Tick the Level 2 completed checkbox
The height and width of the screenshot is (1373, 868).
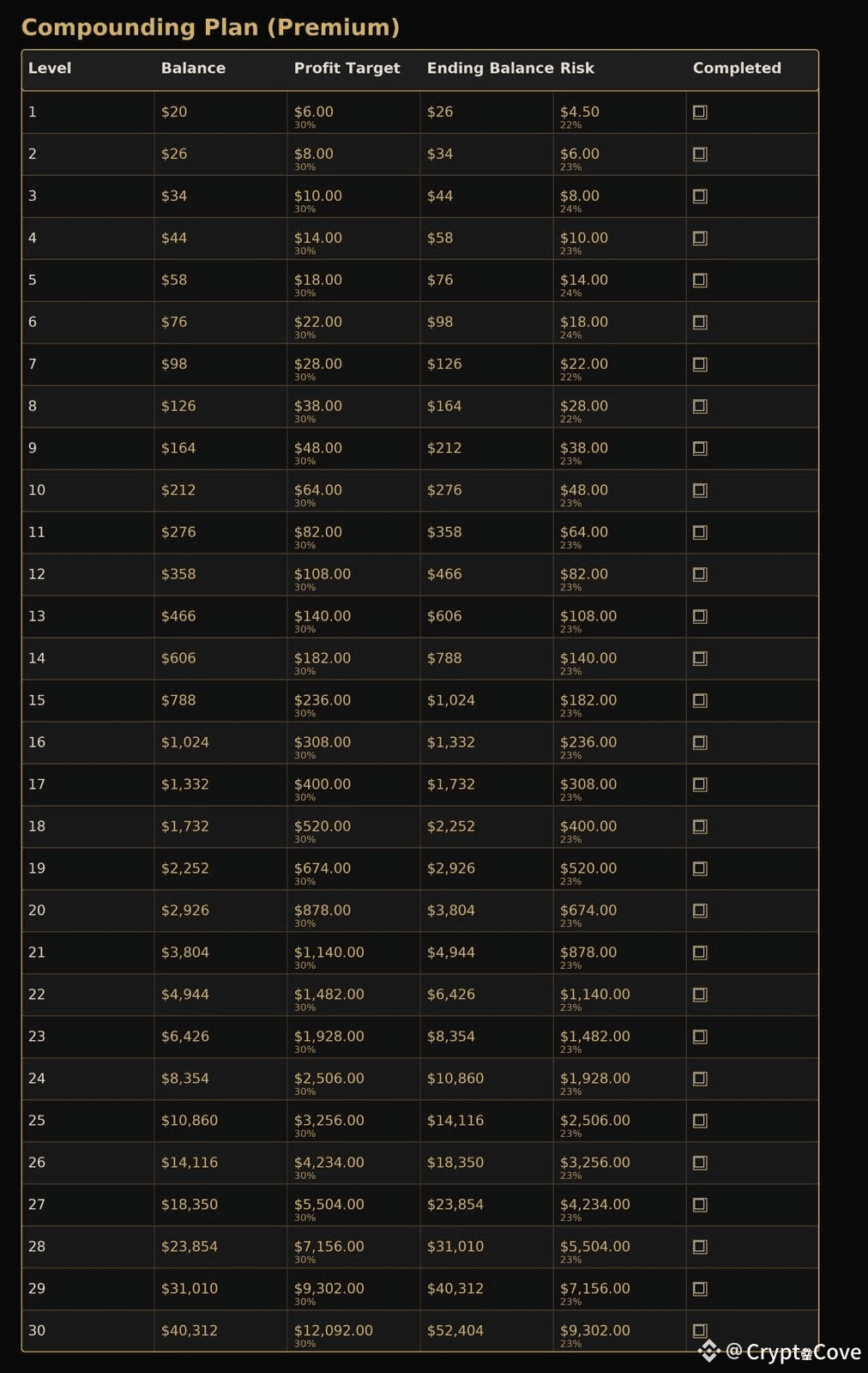pyautogui.click(x=700, y=154)
